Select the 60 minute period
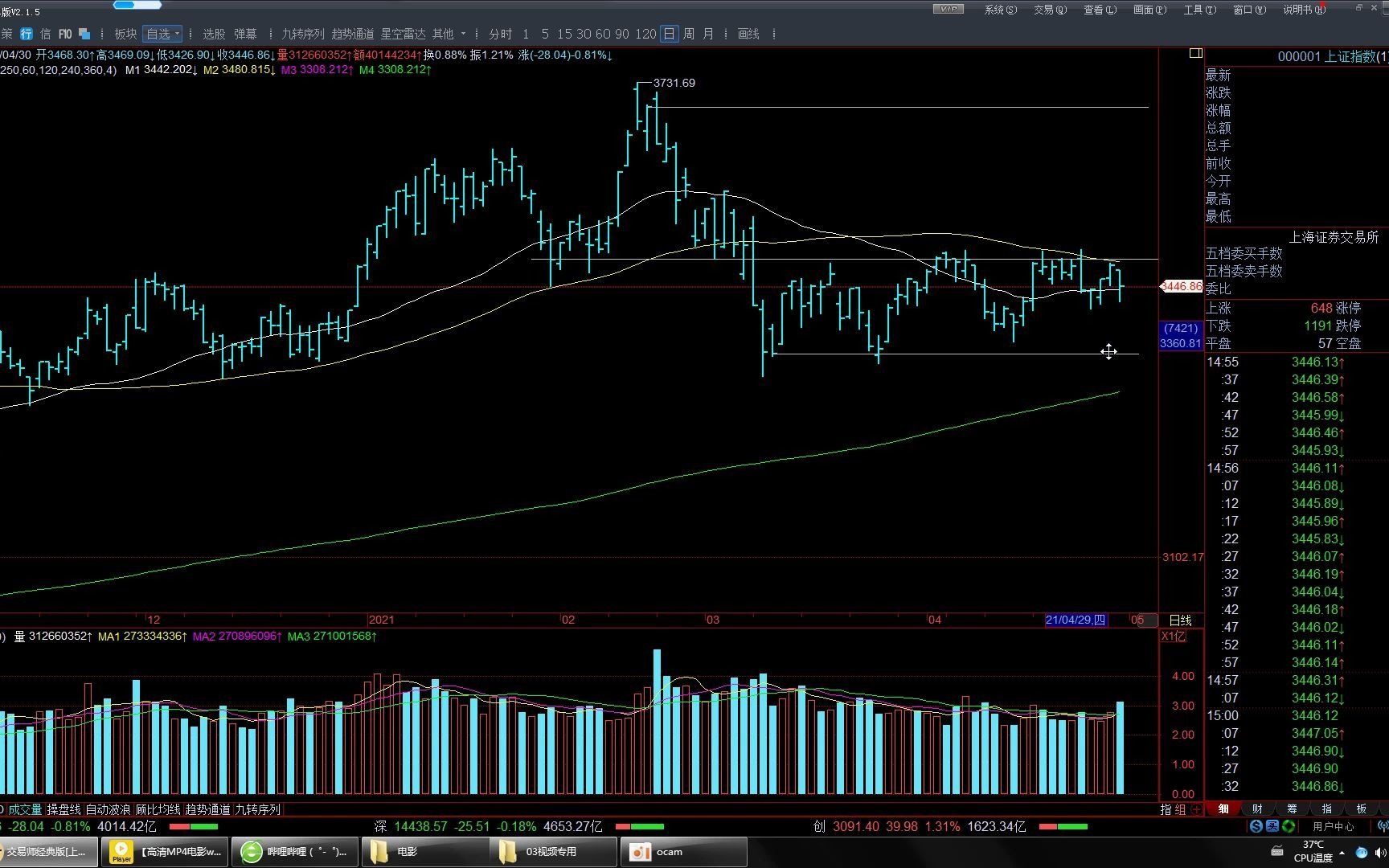The width and height of the screenshot is (1389, 868). (x=603, y=34)
